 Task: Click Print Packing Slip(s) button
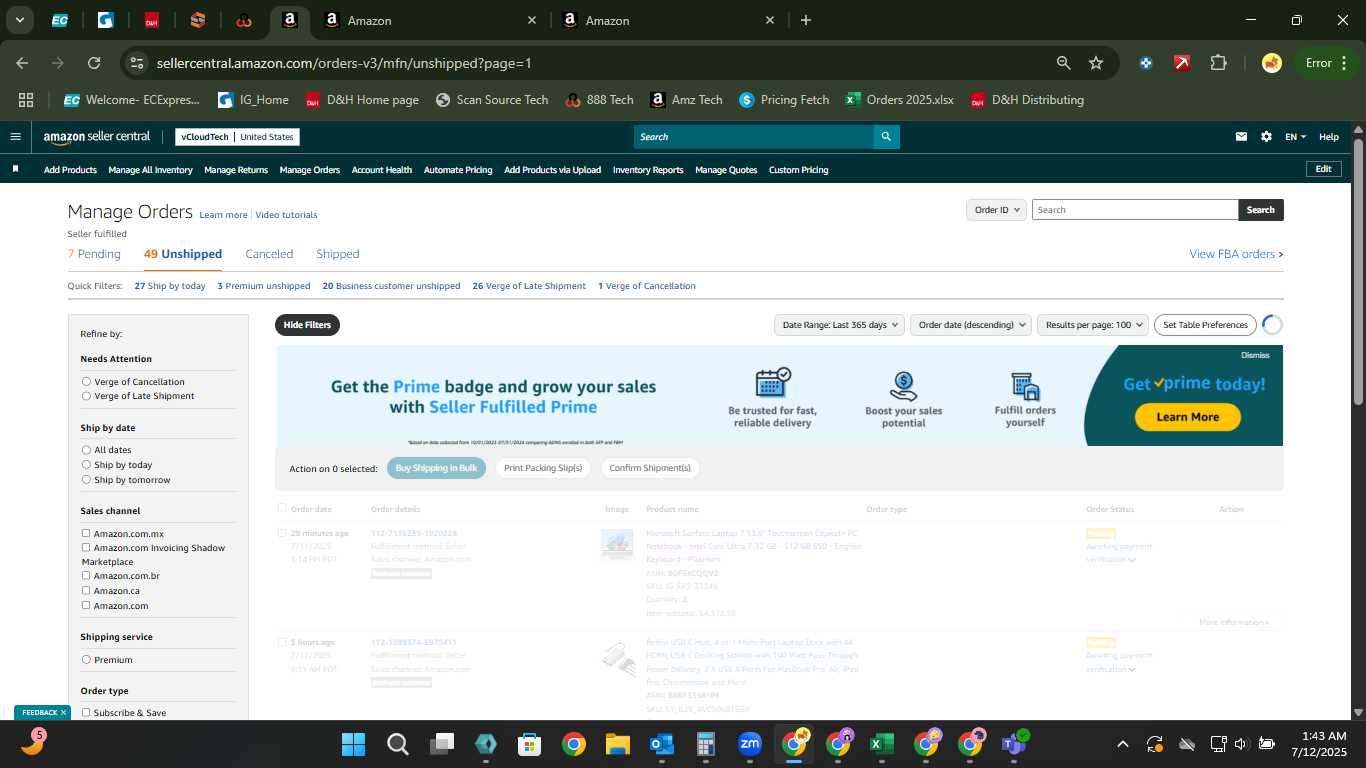click(543, 468)
